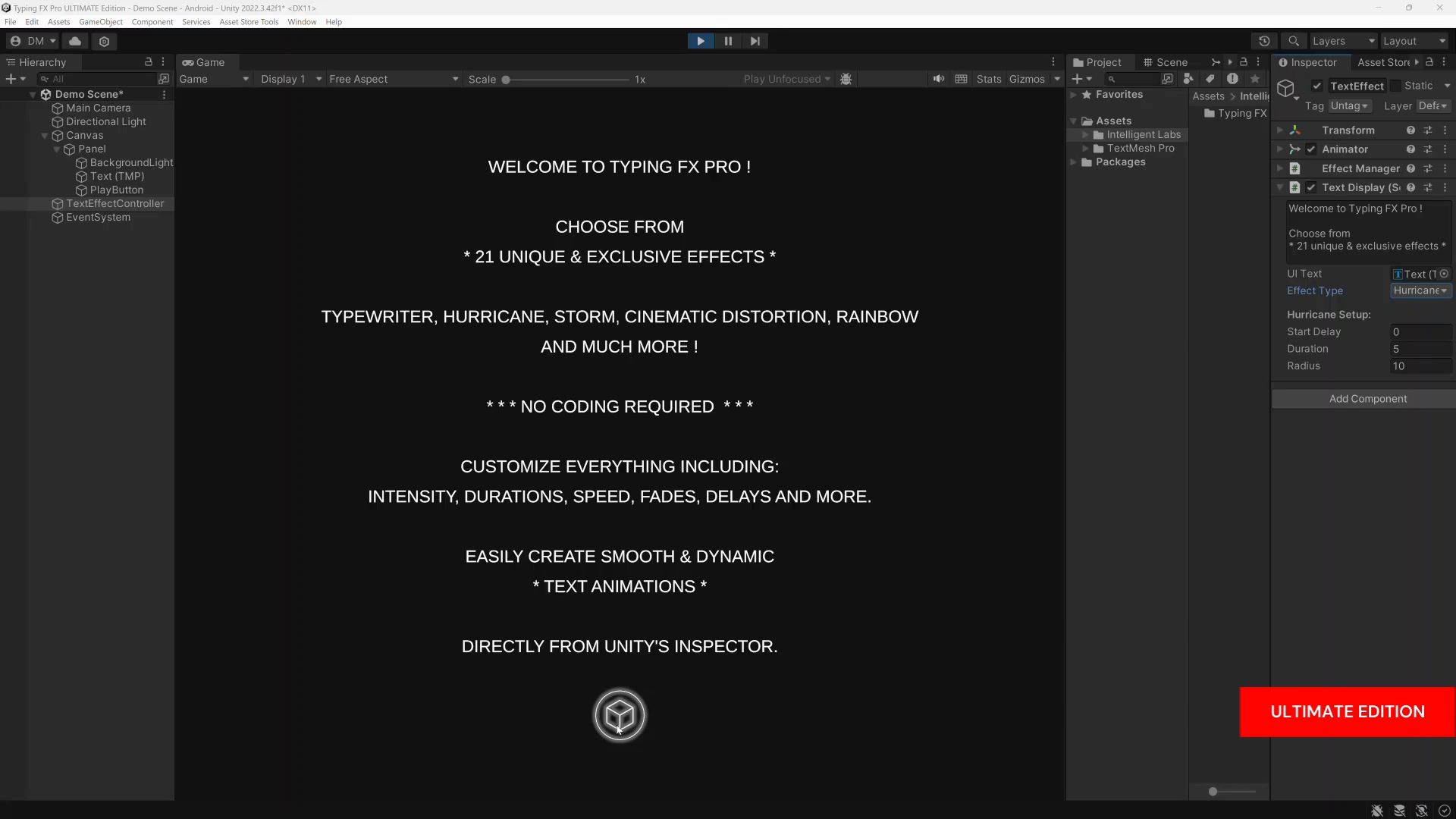
Task: Advance one frame with the Step button
Action: 755,41
